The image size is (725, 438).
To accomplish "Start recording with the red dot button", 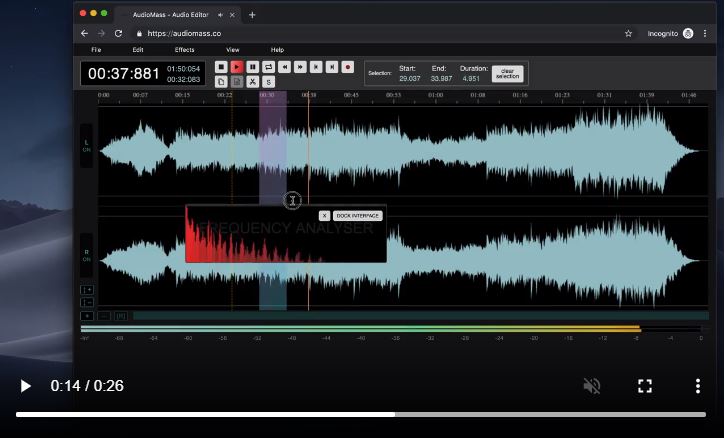I will (x=348, y=67).
